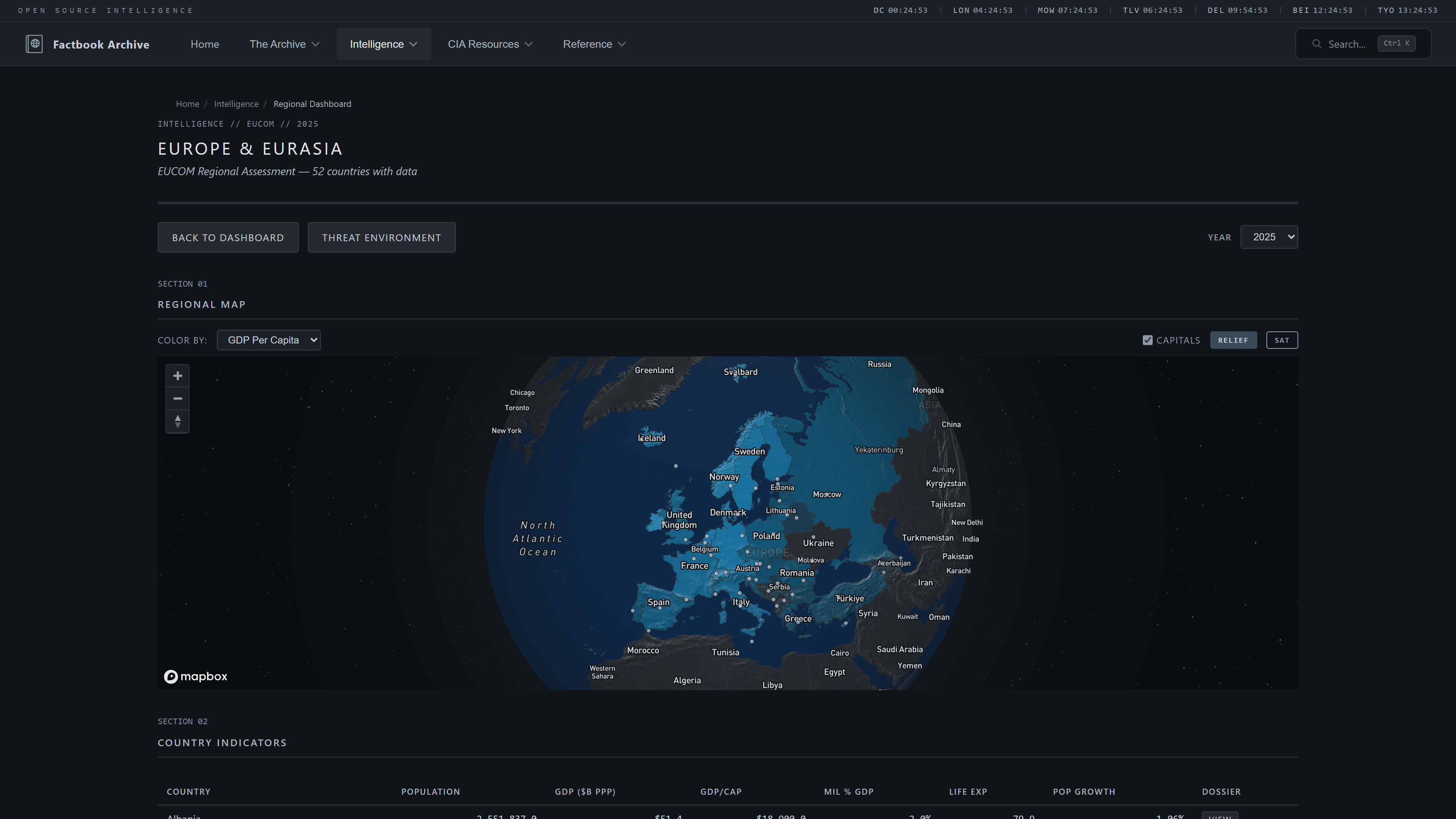Viewport: 1456px width, 819px height.
Task: Click Back to Dashboard button
Action: click(228, 237)
